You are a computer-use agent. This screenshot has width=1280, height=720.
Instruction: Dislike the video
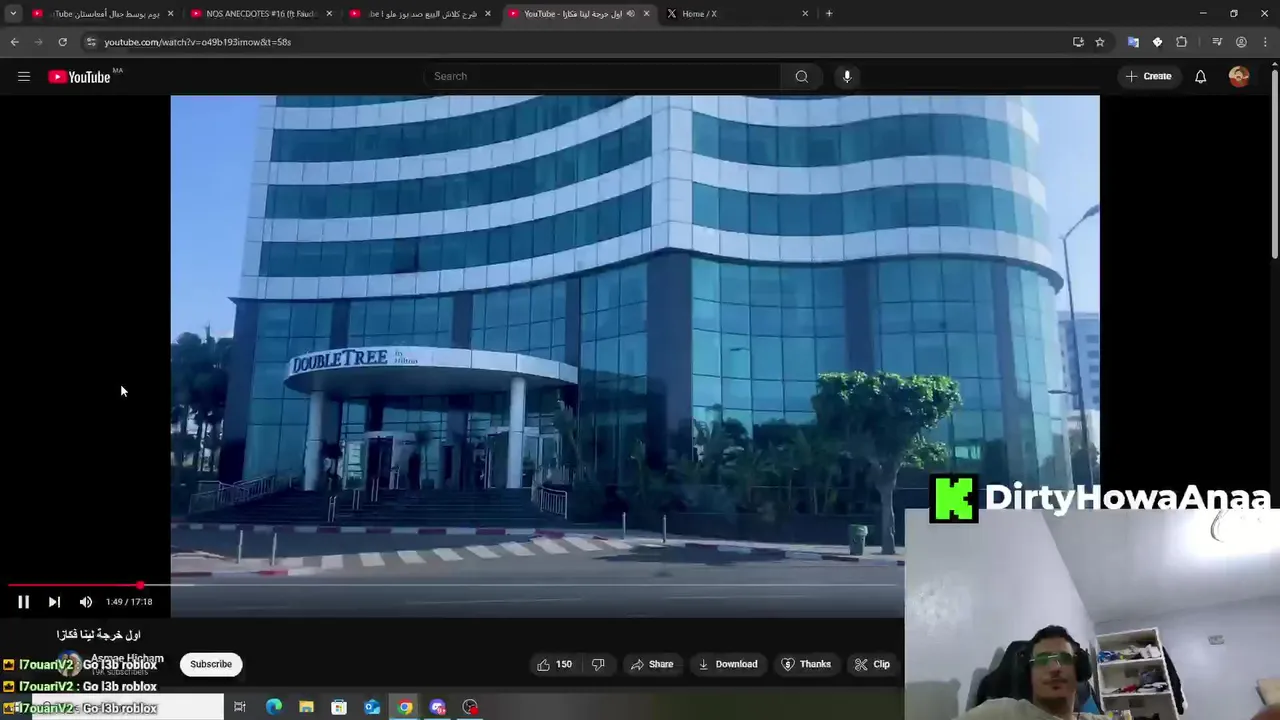point(598,664)
